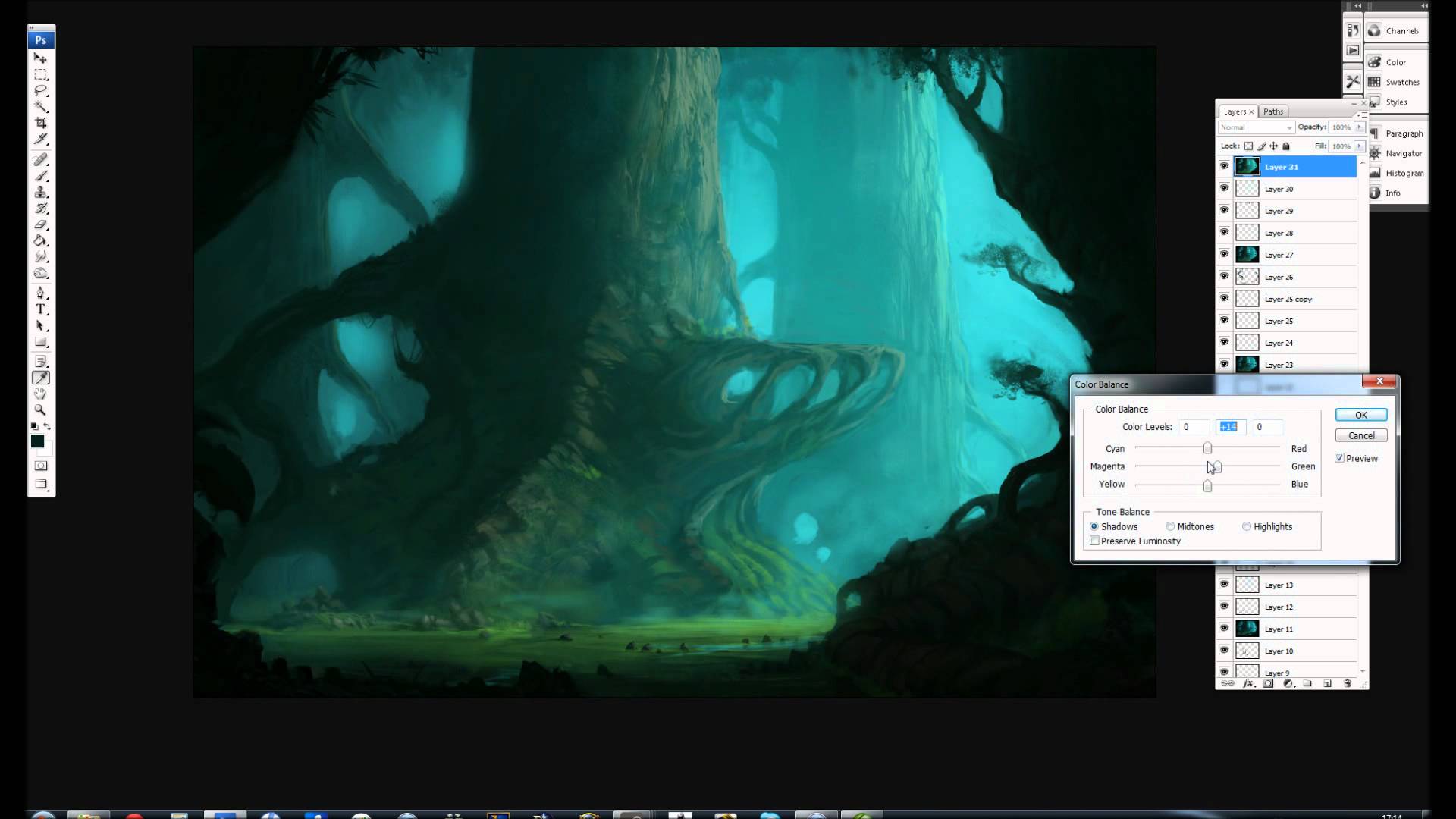
Task: Open the Normal blend mode dropdown
Action: pyautogui.click(x=1256, y=127)
